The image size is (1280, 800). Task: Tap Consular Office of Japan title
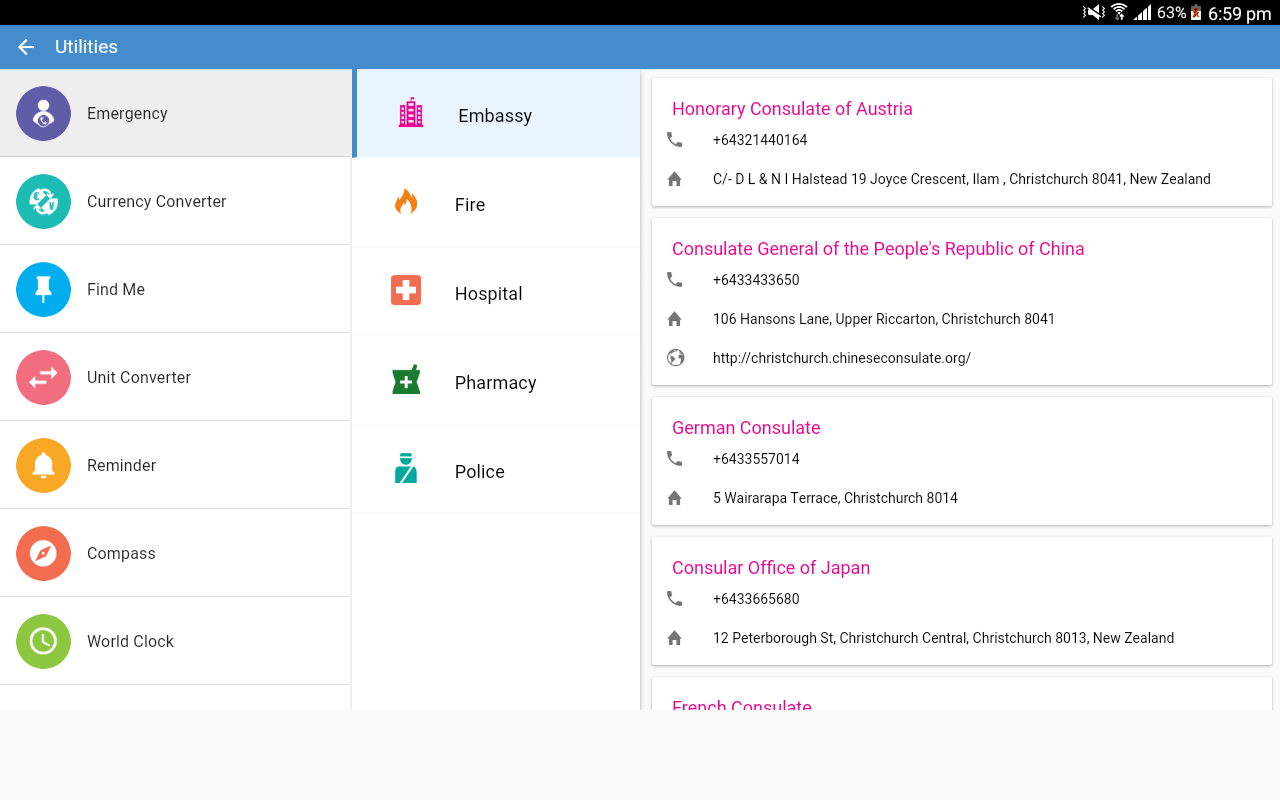(x=771, y=568)
